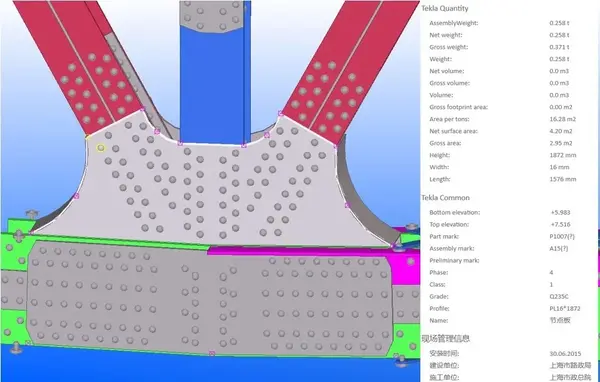The image size is (600, 382).
Task: Select the Width value 16 mm
Action: (559, 167)
